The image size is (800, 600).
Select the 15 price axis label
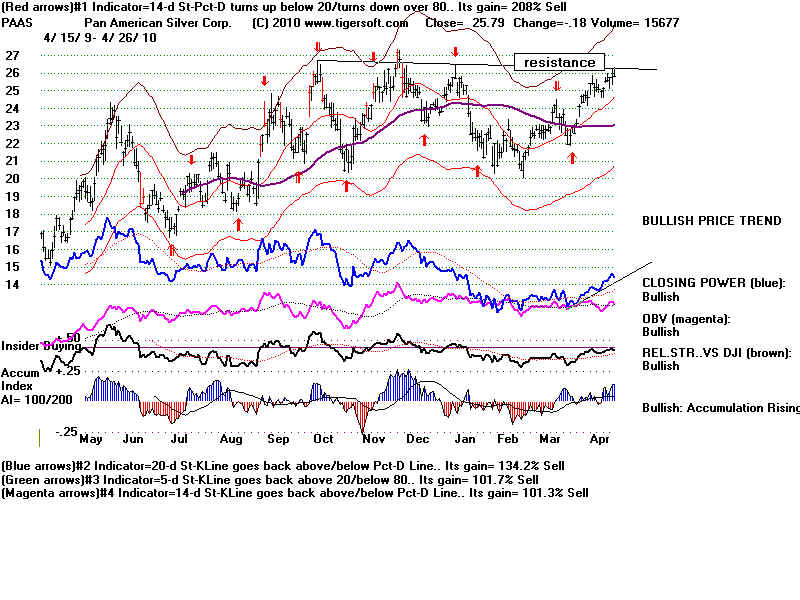pyautogui.click(x=12, y=267)
